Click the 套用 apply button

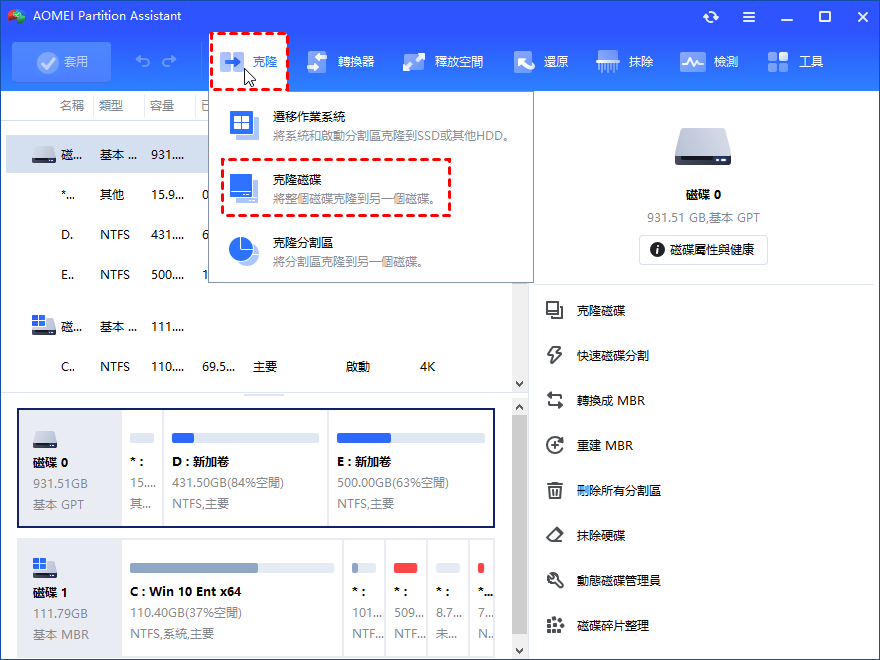click(61, 61)
